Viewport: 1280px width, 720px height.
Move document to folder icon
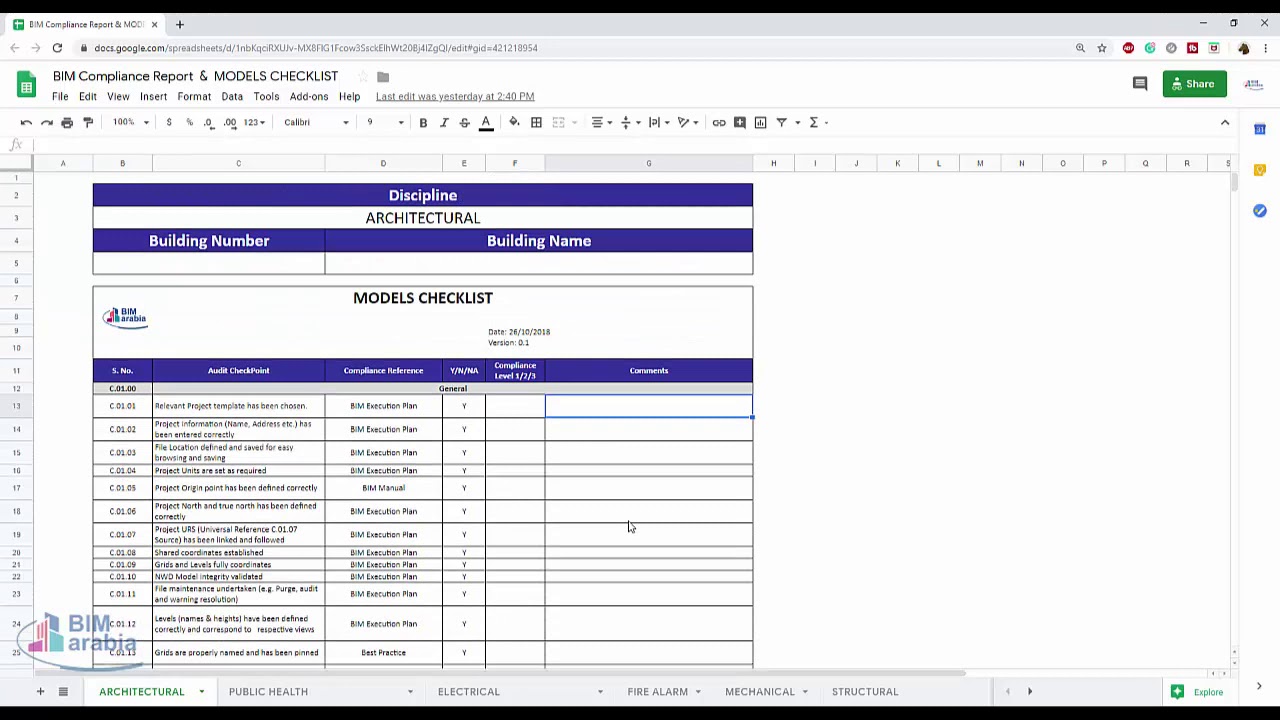point(383,76)
